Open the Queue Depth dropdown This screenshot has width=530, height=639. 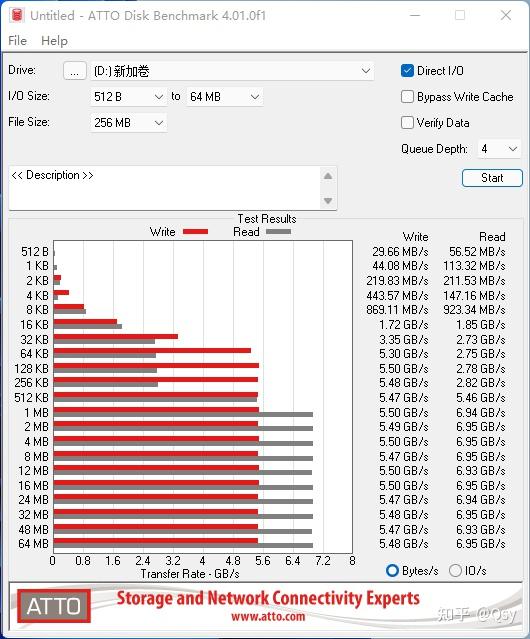click(x=499, y=149)
